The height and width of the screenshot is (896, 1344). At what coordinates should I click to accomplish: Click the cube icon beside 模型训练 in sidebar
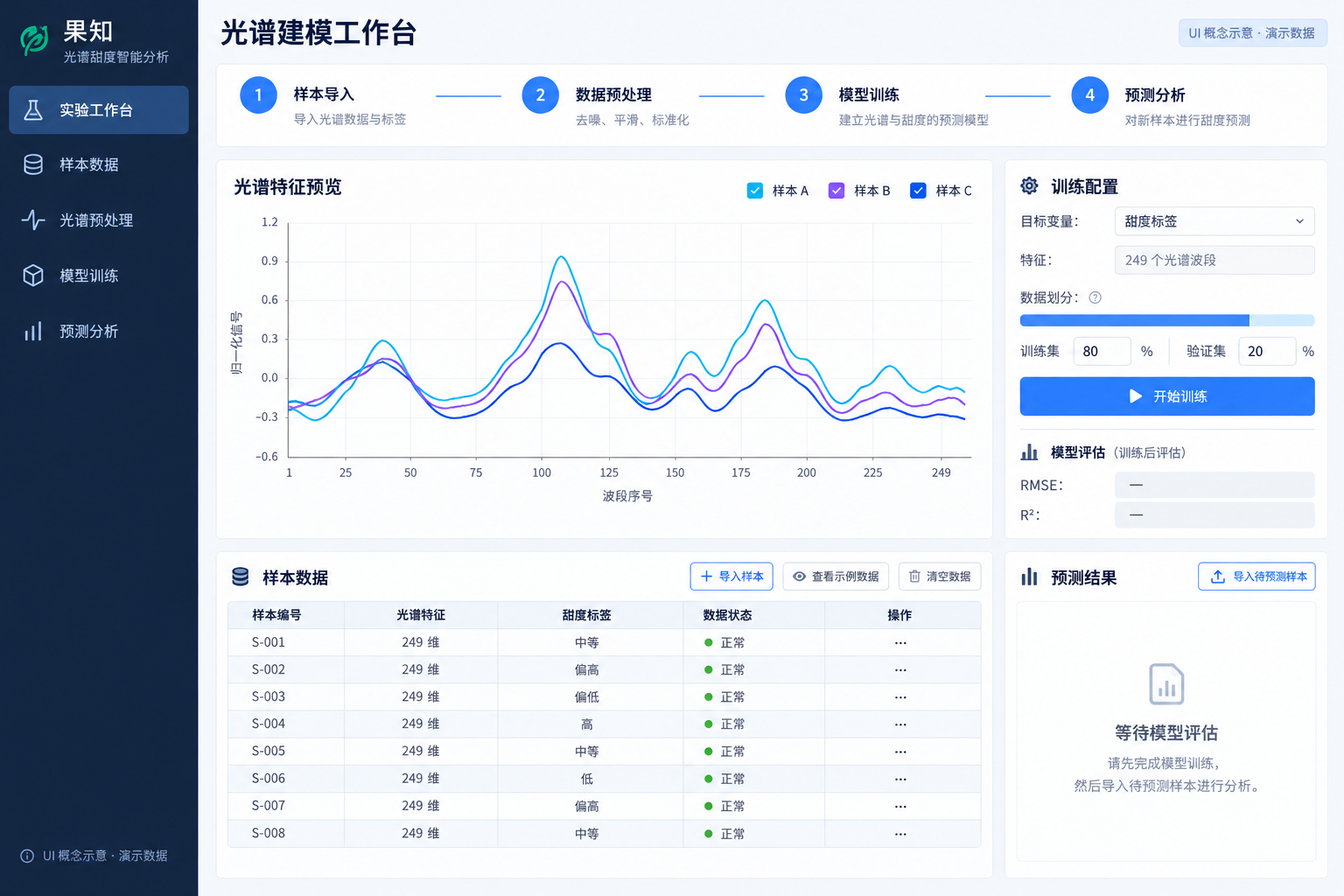[33, 276]
